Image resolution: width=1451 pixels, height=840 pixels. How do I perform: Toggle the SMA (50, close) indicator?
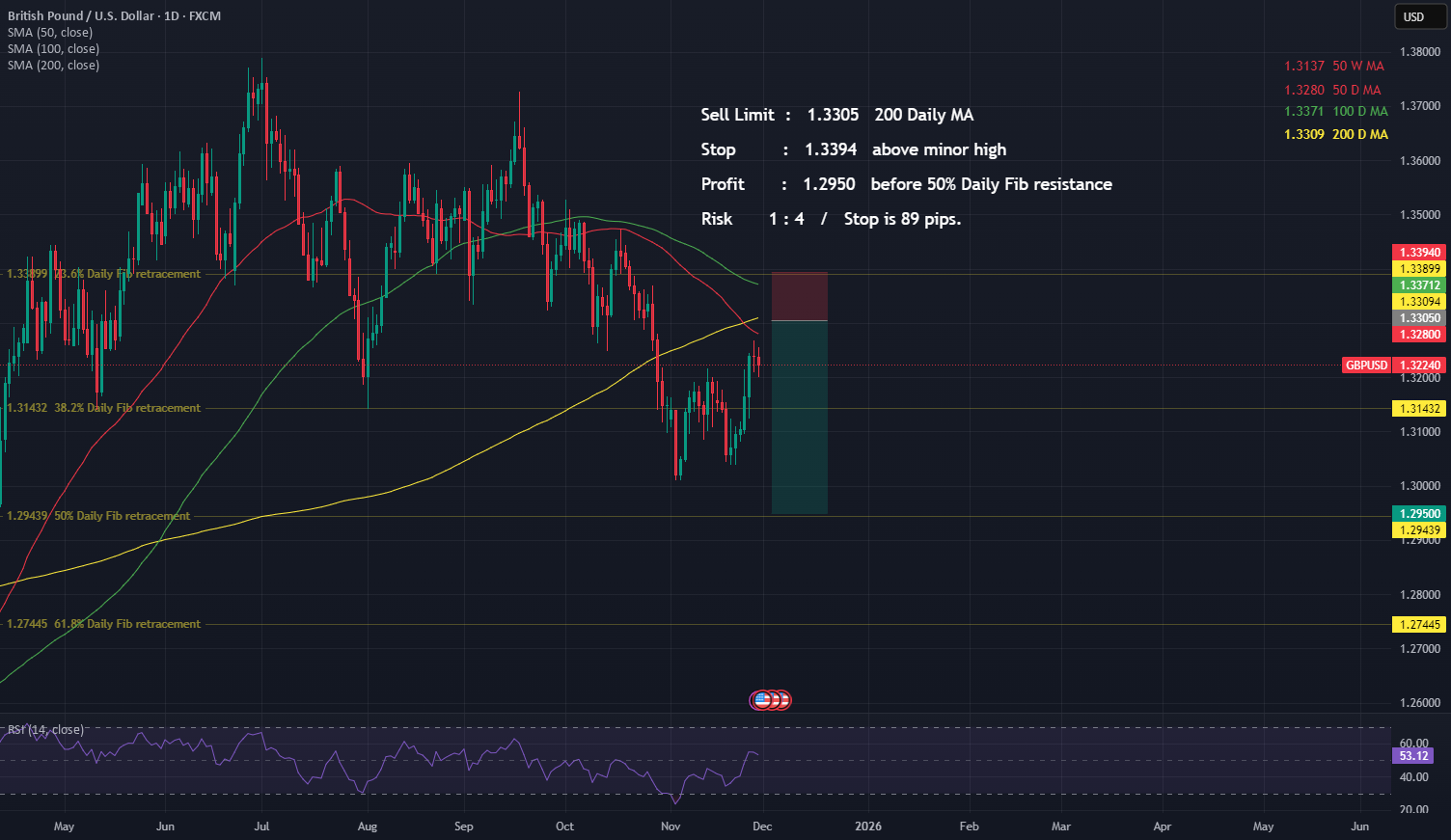[x=47, y=32]
